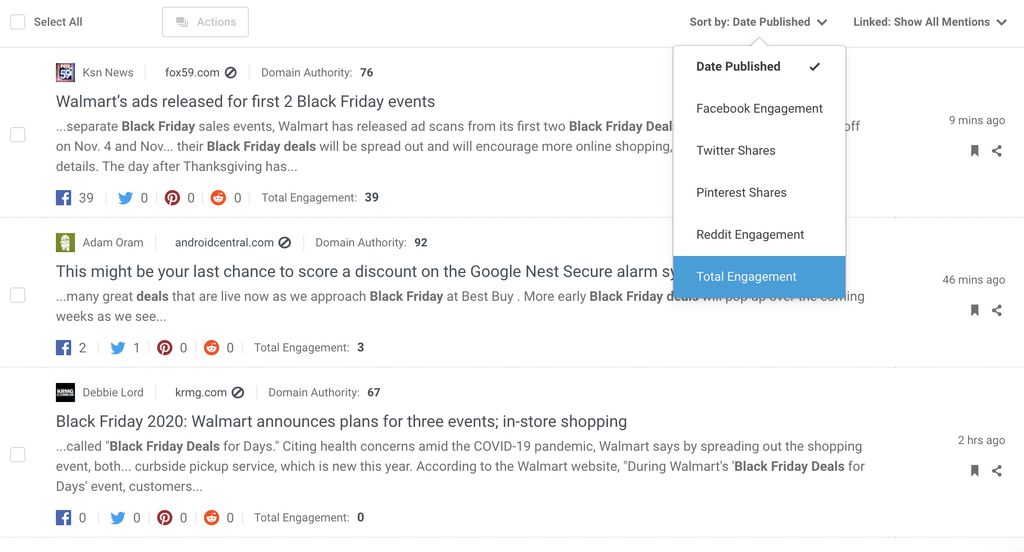Viewport: 1024px width, 552px height.
Task: Bookmark the Google Nest Secure article
Action: 975,311
